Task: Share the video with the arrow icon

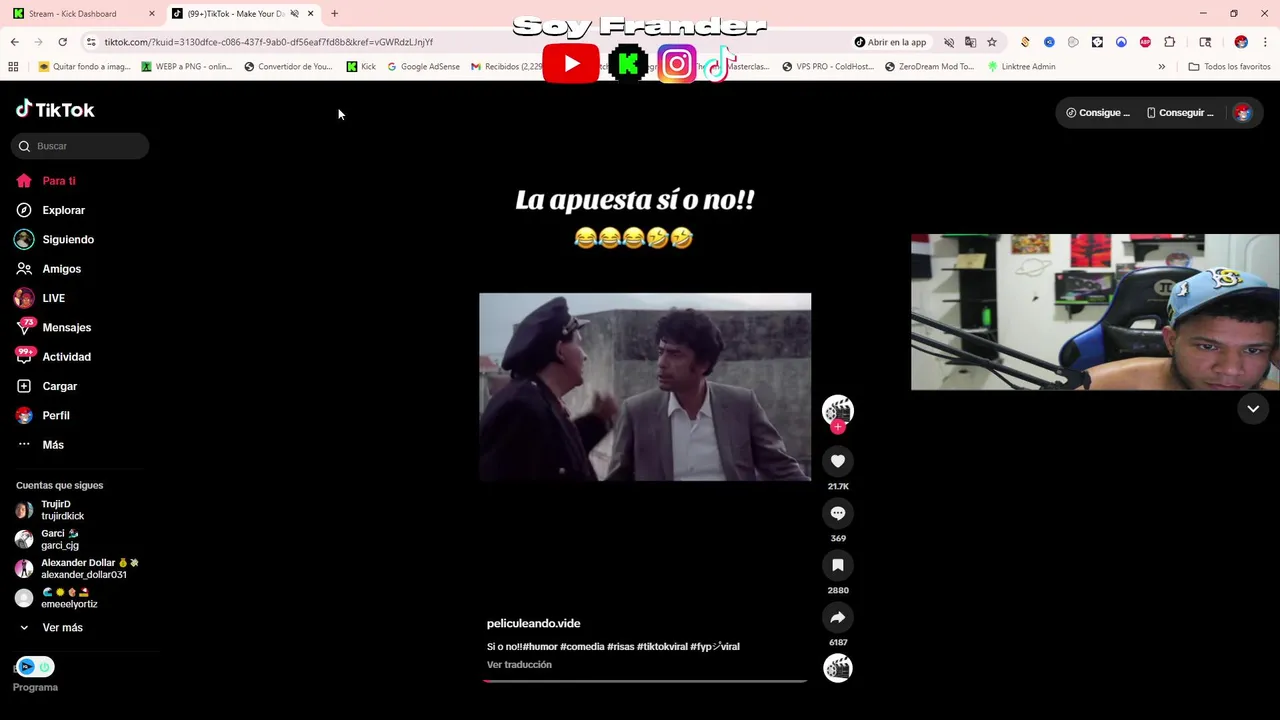Action: click(838, 617)
